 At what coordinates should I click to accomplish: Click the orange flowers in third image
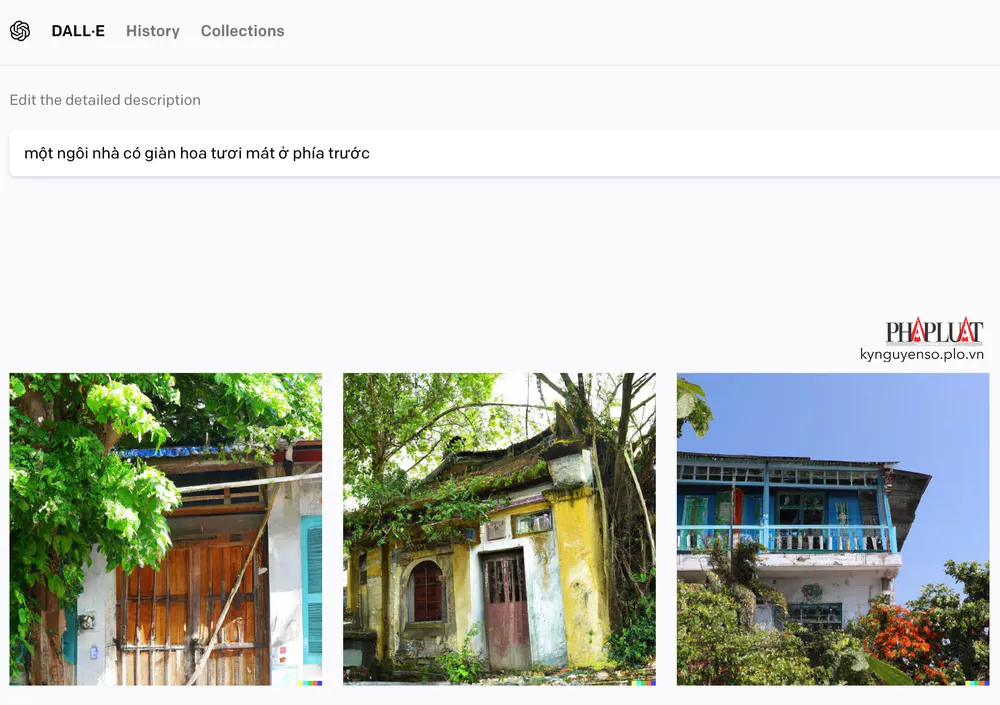(x=901, y=639)
